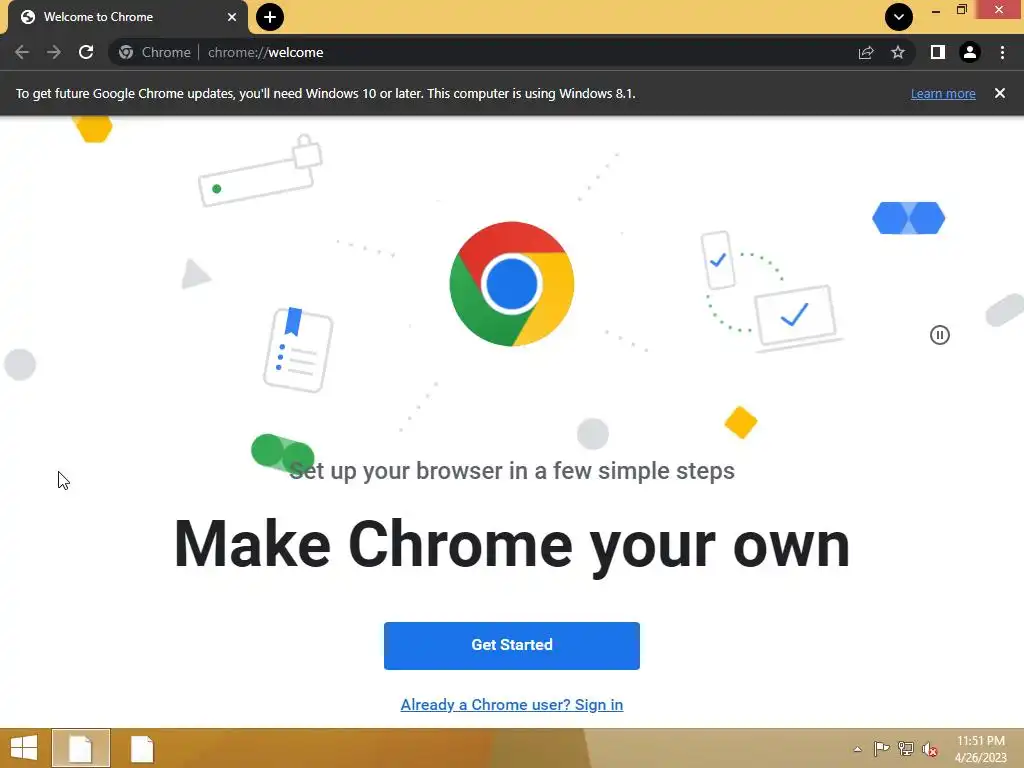1024x768 pixels.
Task: Open the taskbar clock 11:51 PM
Action: coord(981,749)
